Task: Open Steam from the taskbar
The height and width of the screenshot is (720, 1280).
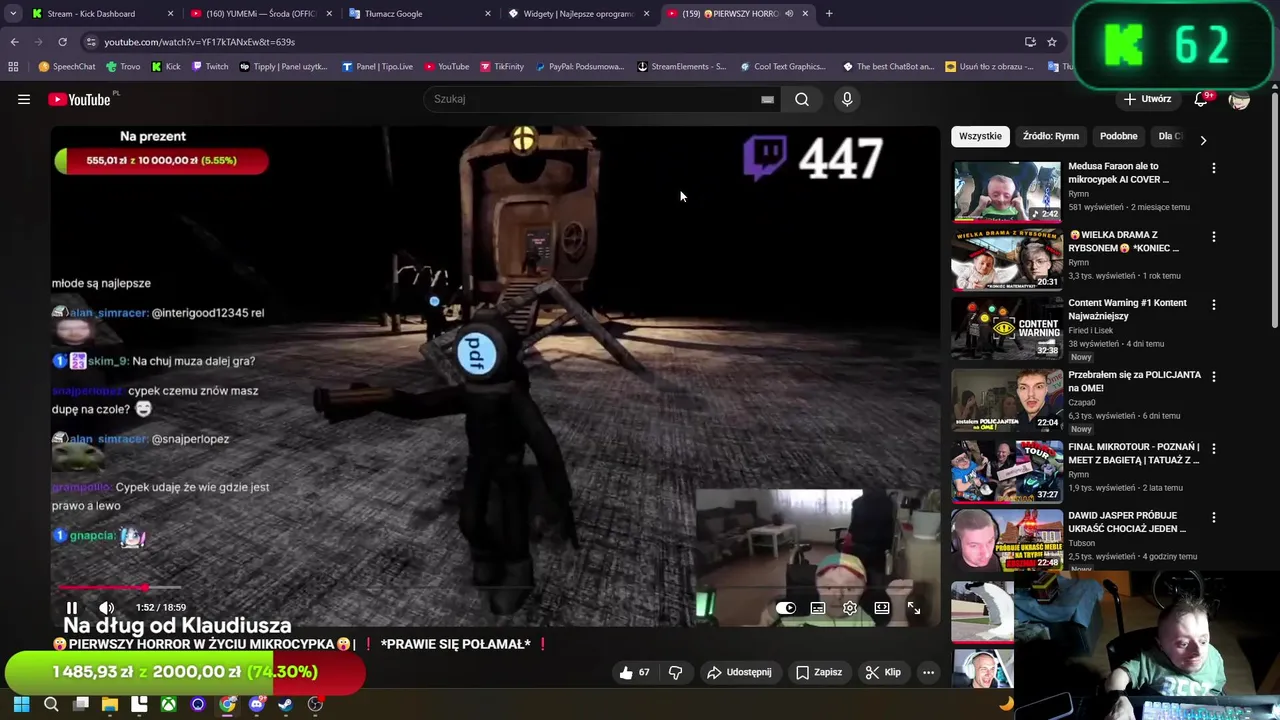Action: coord(286,704)
